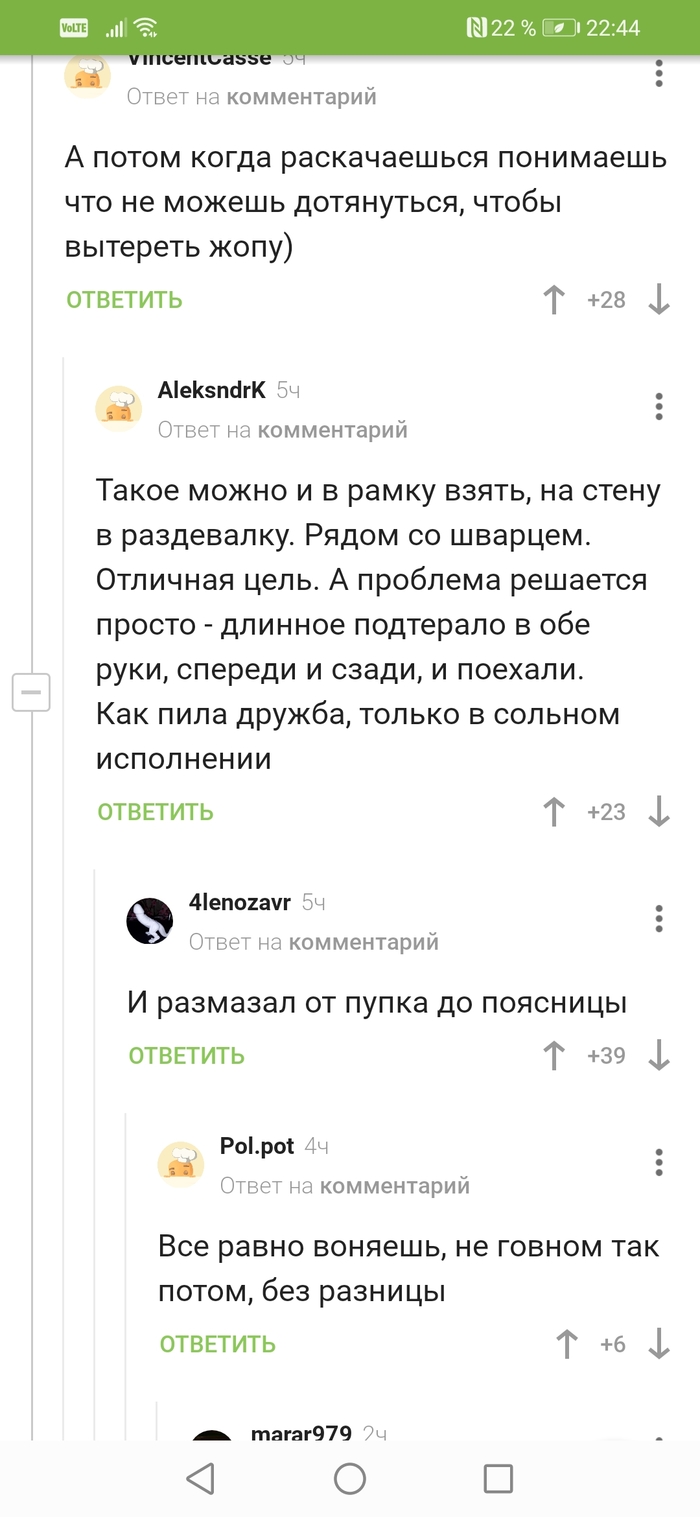
Task: Tap ОТВЕТИТЬ under AleksndrK's comment
Action: [x=155, y=812]
